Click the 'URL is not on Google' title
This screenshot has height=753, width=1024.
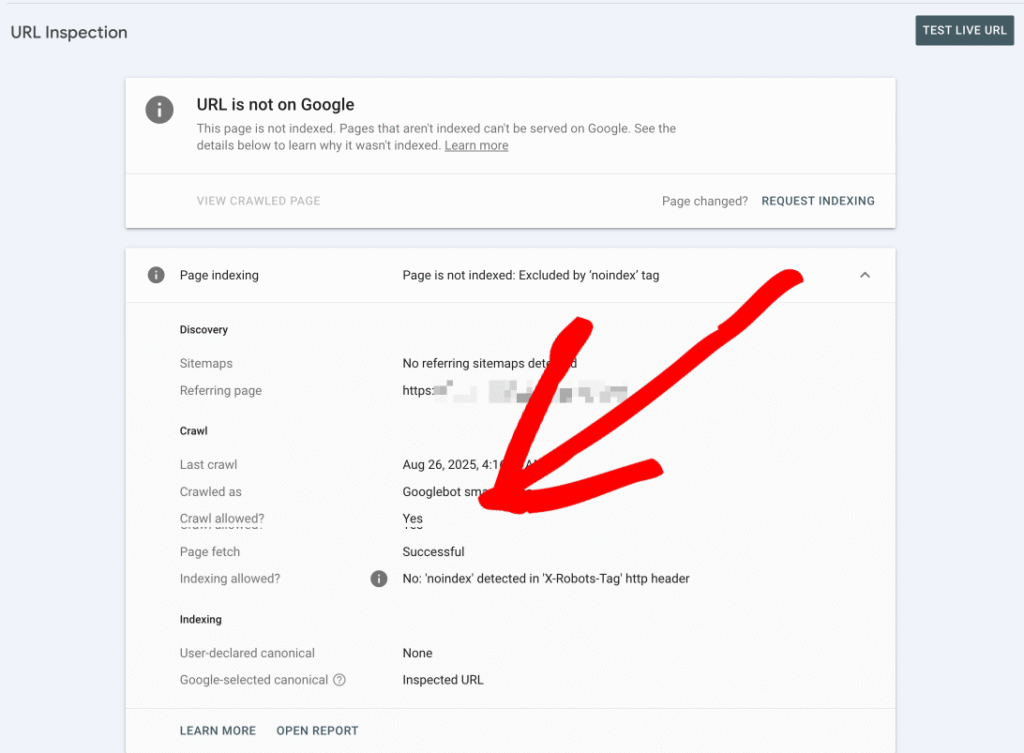click(x=275, y=105)
